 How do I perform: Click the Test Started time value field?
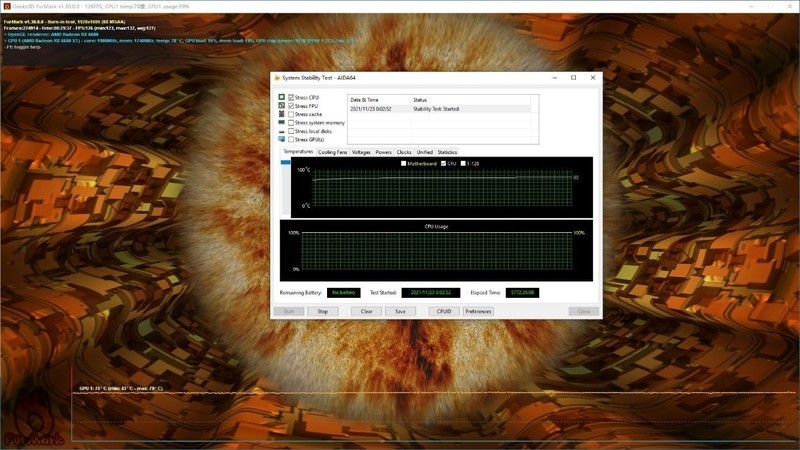(x=431, y=293)
